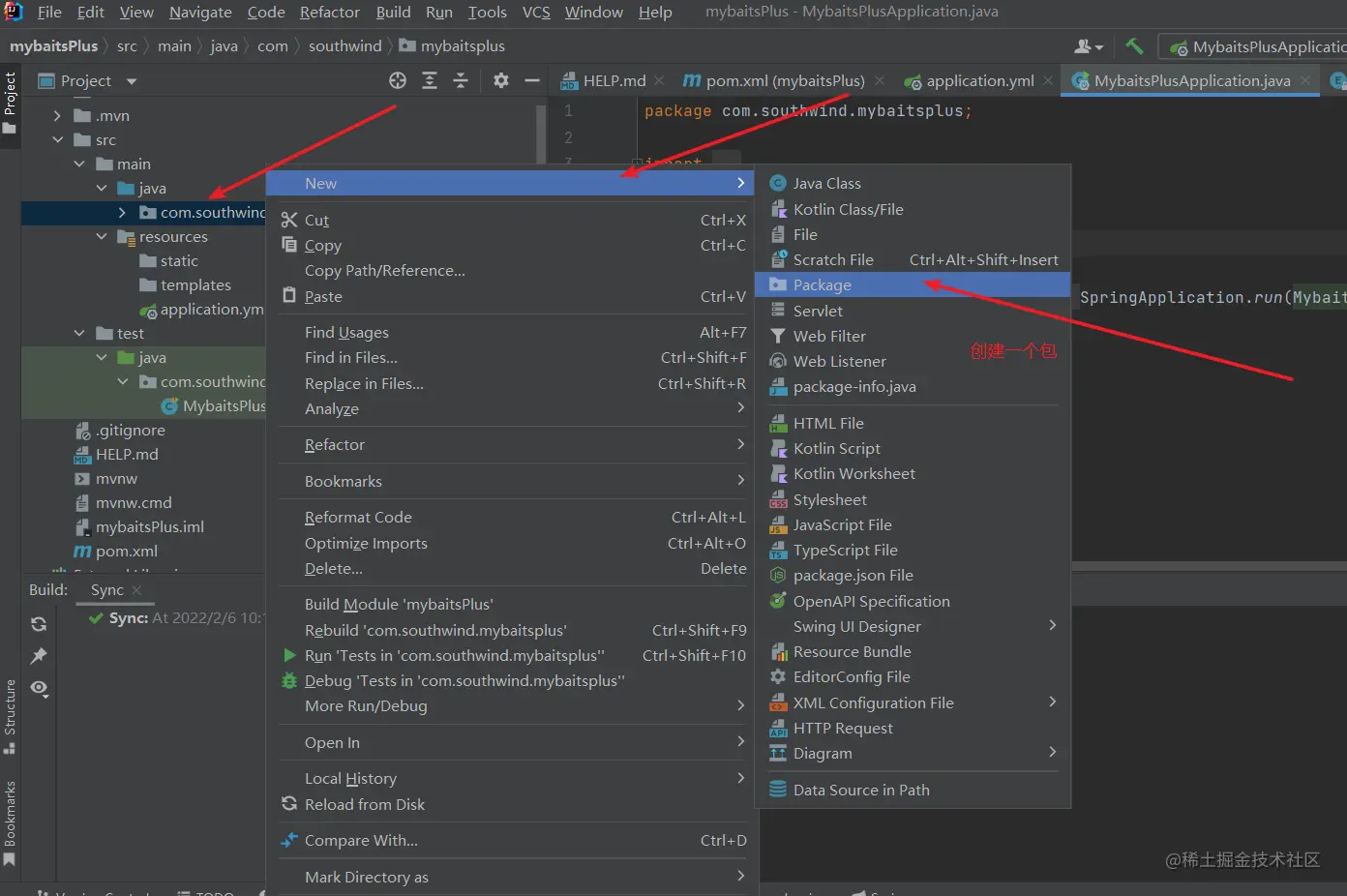Toggle the eye view icon in Build panel

pyautogui.click(x=39, y=688)
